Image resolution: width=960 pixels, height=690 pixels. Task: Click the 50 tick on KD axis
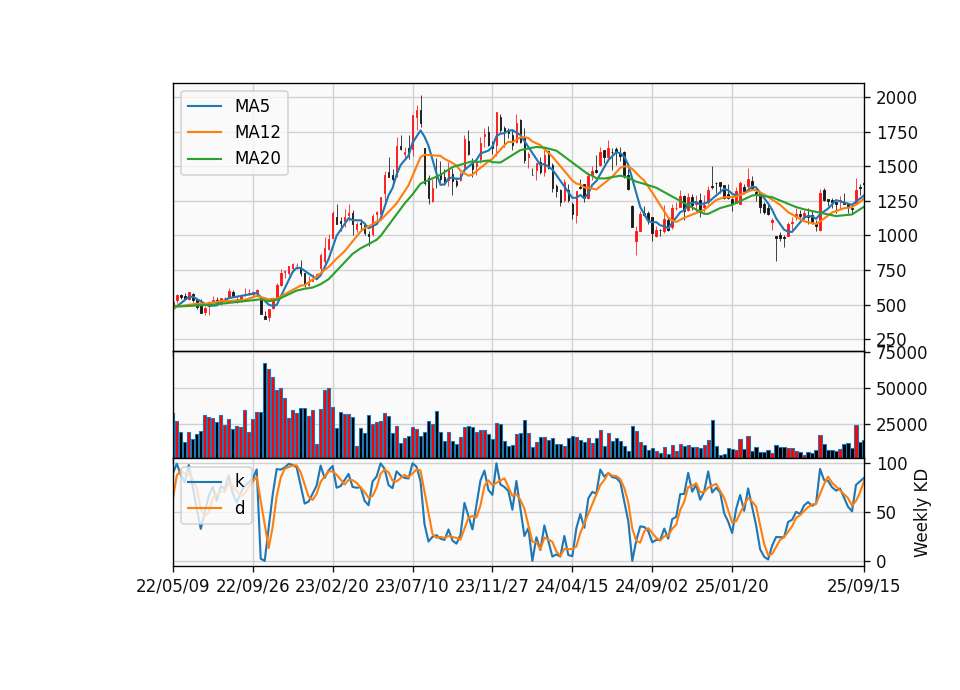tap(886, 513)
